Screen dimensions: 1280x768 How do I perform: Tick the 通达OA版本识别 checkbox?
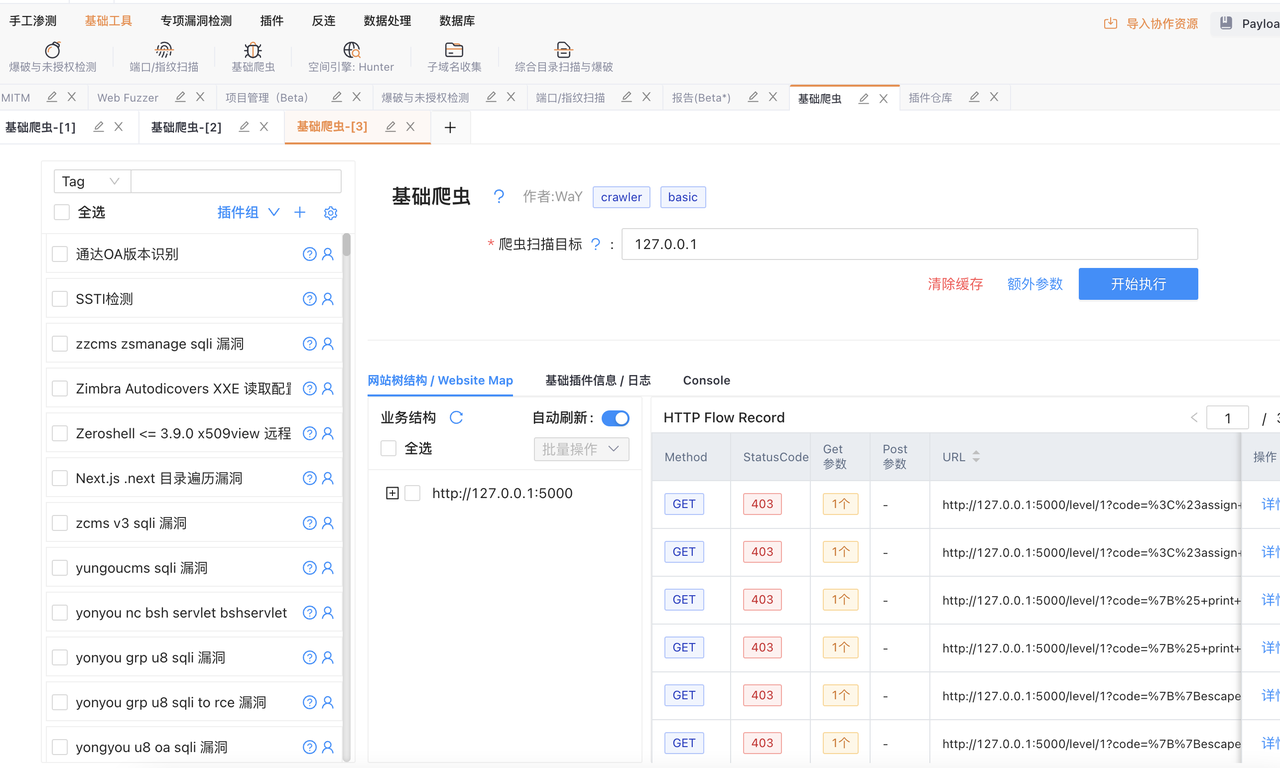point(60,254)
